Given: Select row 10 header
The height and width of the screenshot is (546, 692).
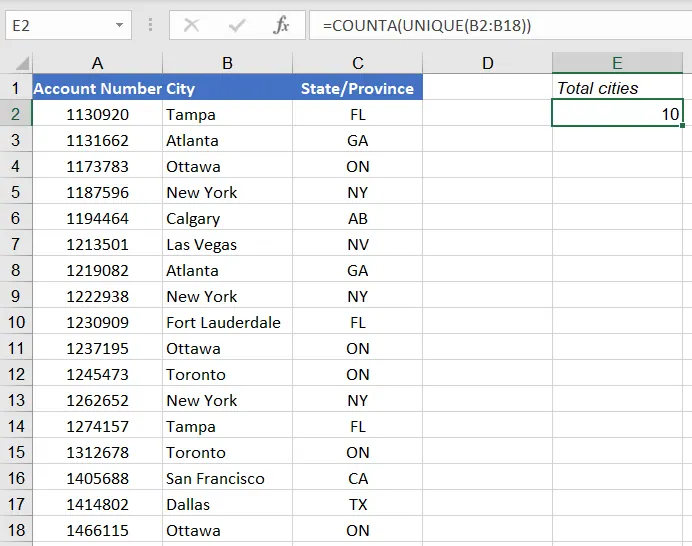Looking at the screenshot, I should 16,322.
